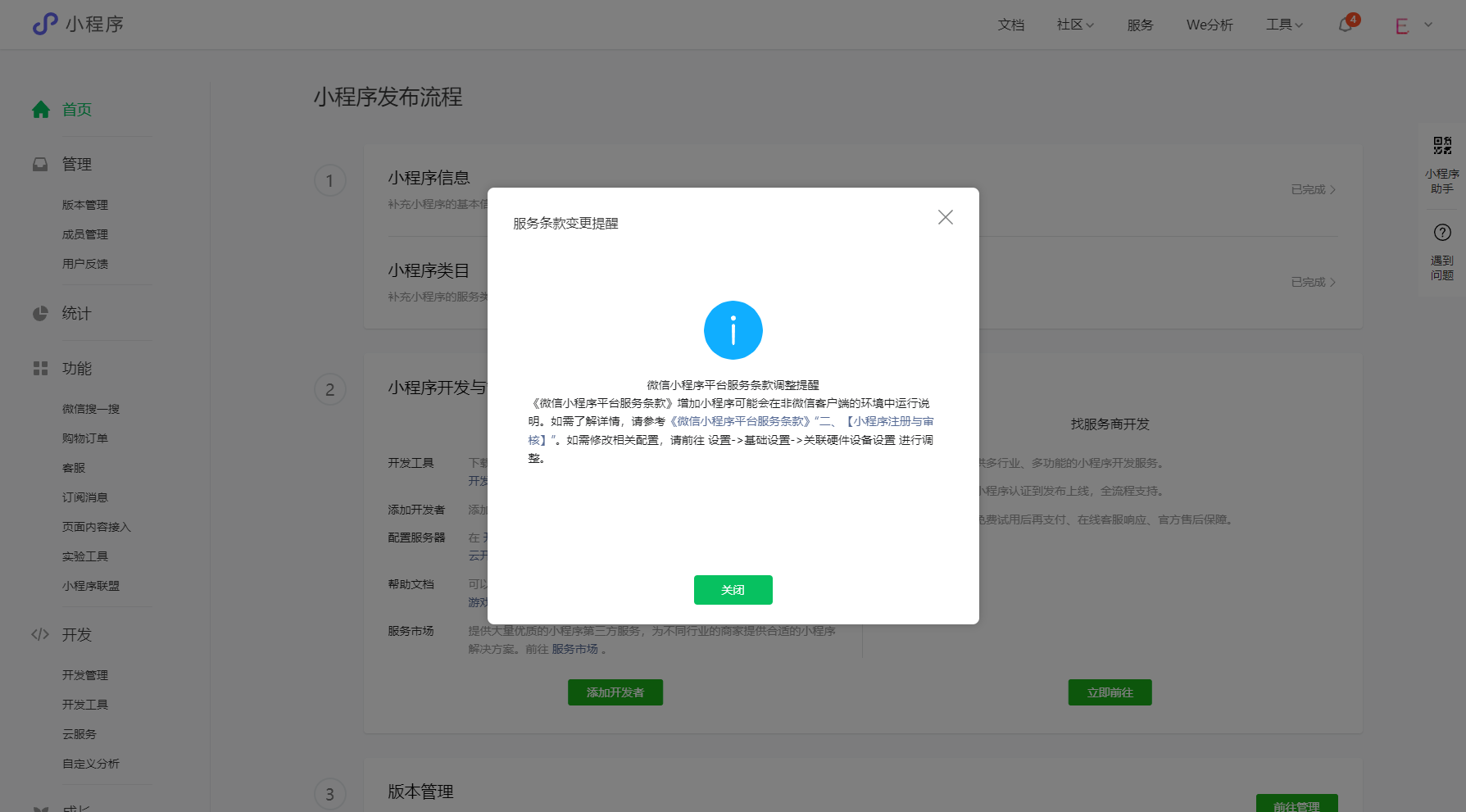Select 购物订单 in the sidebar
The width and height of the screenshot is (1466, 812).
pos(85,438)
